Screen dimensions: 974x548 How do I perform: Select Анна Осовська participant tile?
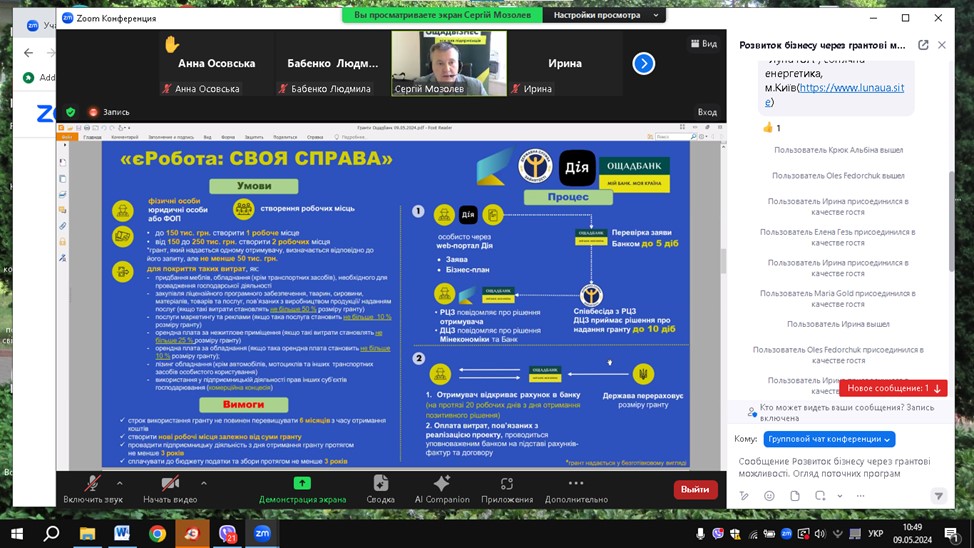point(216,63)
